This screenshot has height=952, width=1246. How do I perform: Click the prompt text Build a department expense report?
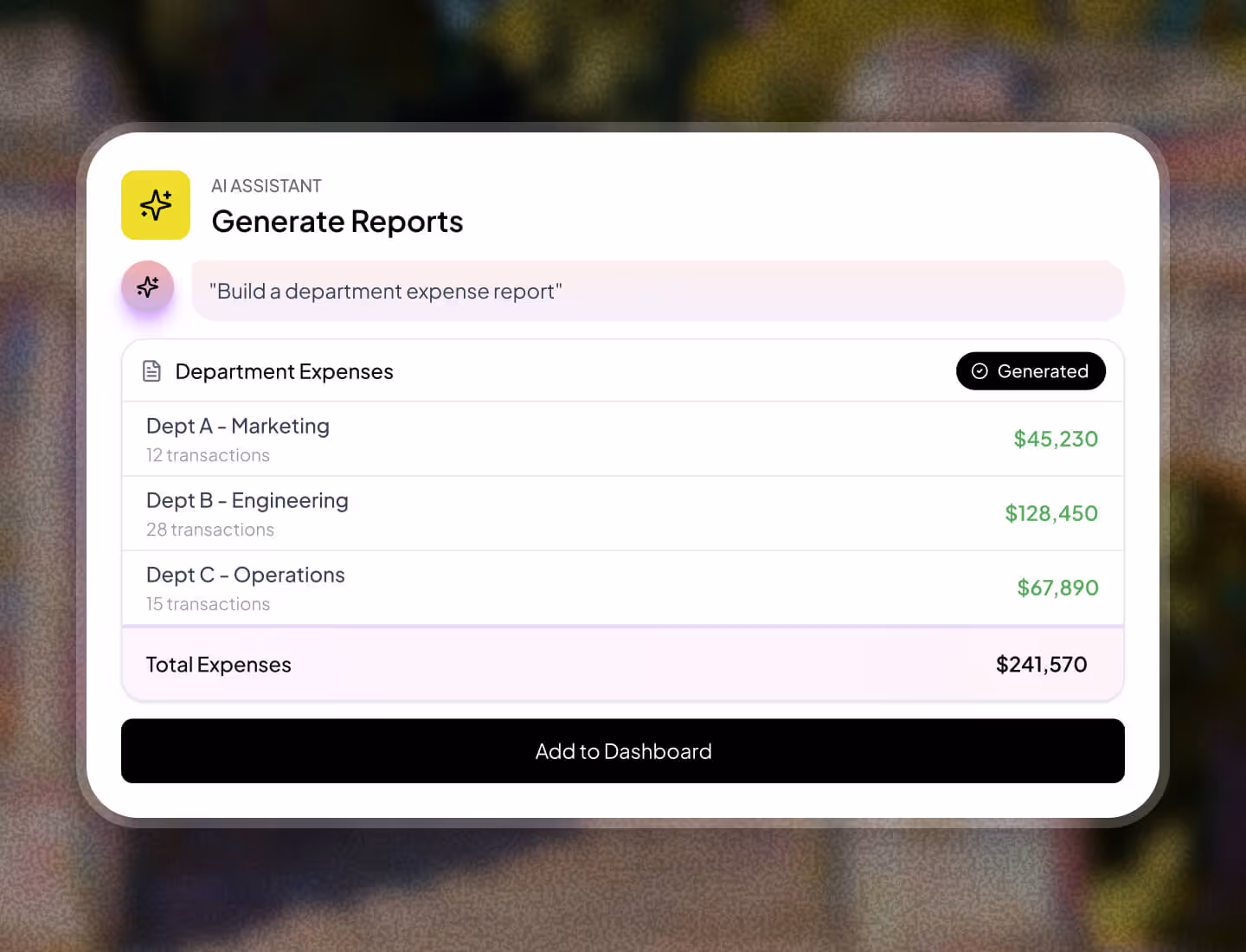click(x=384, y=291)
